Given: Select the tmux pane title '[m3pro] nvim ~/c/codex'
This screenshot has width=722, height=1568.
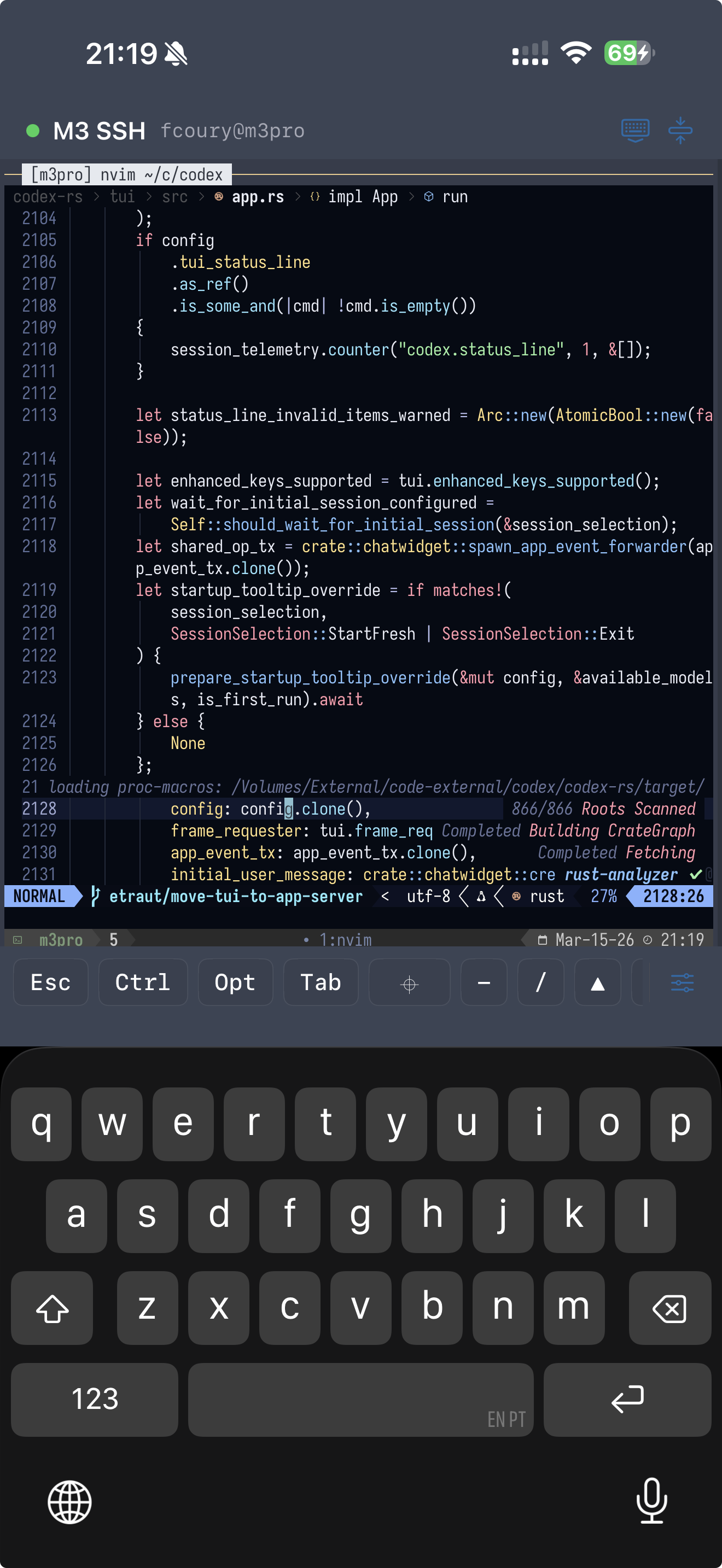Looking at the screenshot, I should [127, 175].
